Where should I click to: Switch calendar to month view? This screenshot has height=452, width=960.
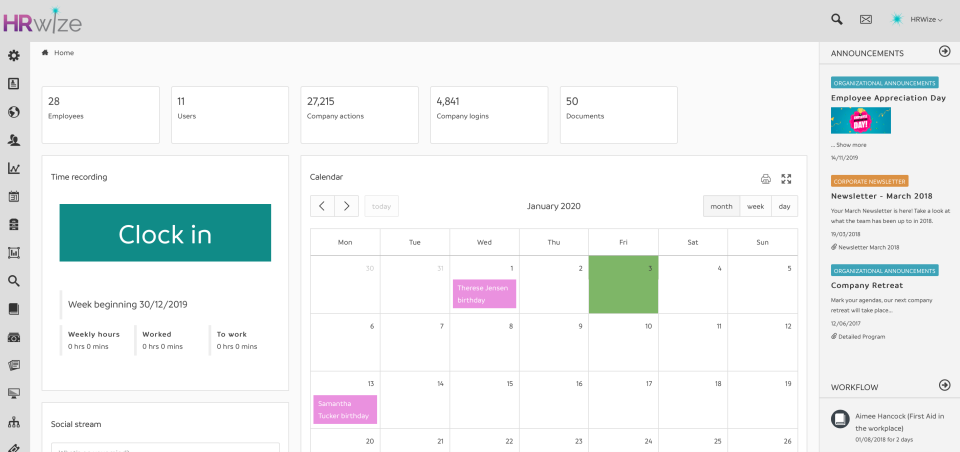tap(721, 206)
